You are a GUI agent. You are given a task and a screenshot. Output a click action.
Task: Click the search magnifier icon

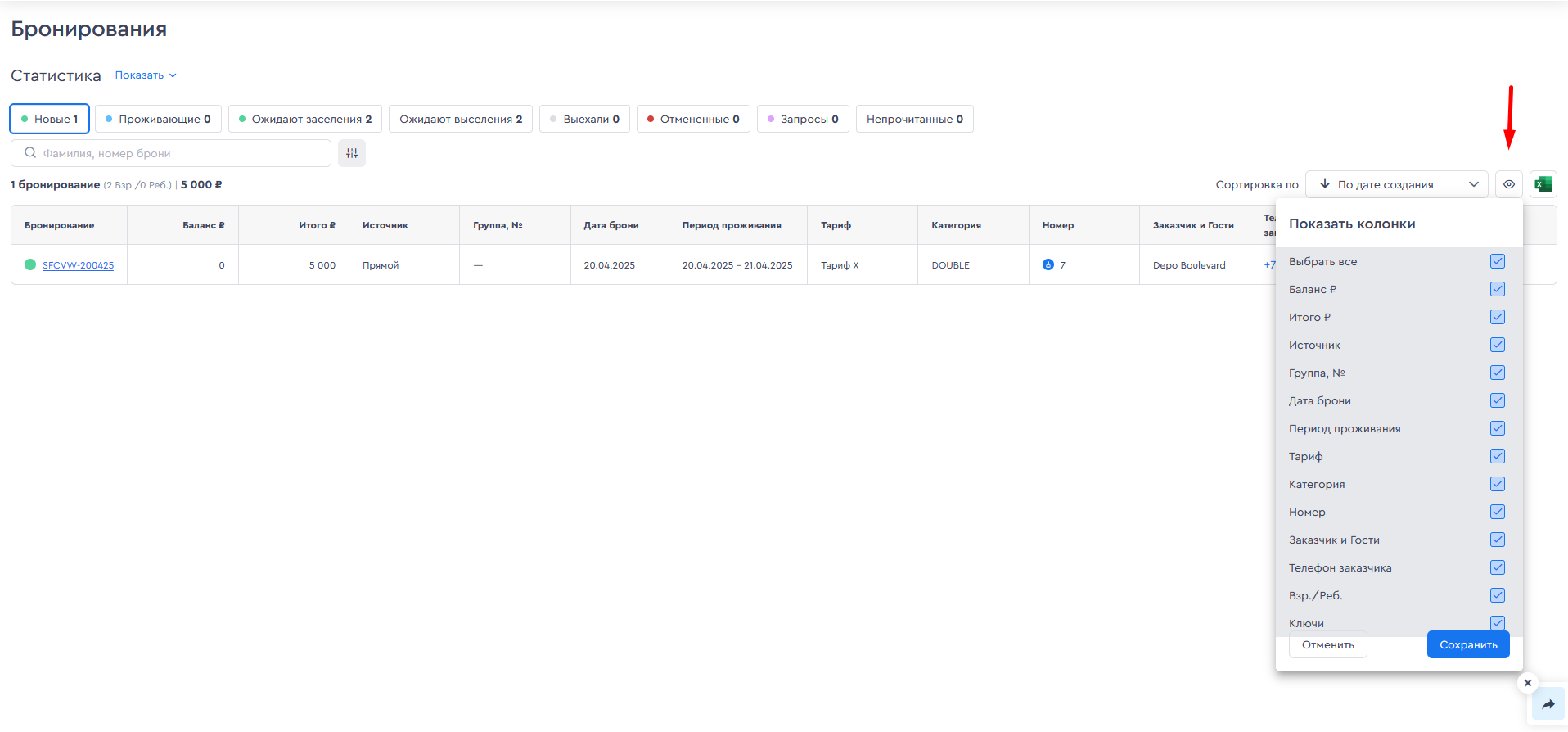[30, 153]
